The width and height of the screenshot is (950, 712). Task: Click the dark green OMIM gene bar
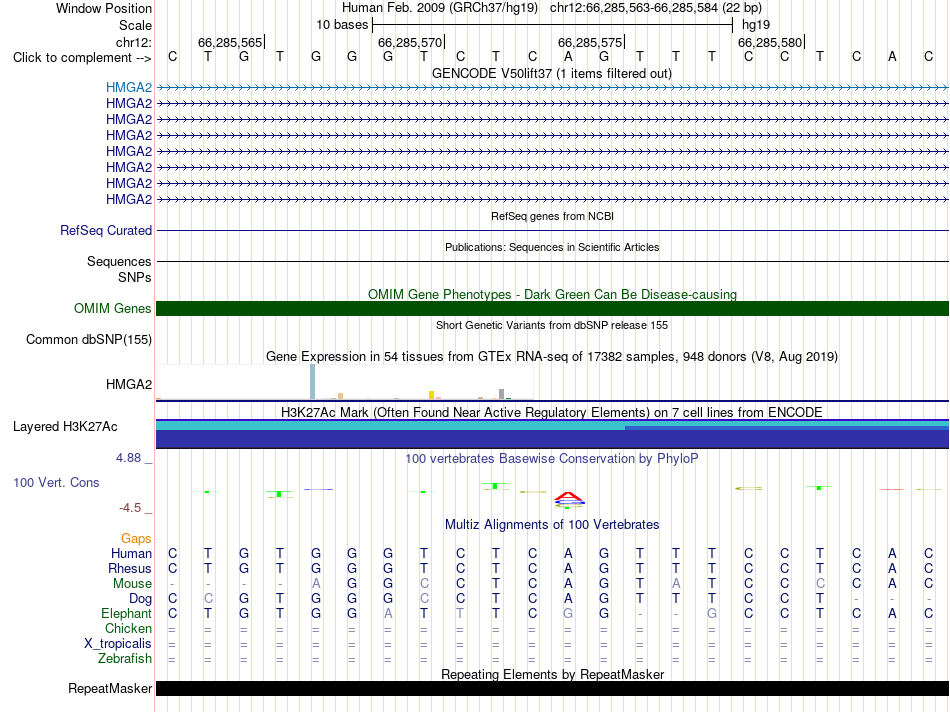[x=552, y=308]
